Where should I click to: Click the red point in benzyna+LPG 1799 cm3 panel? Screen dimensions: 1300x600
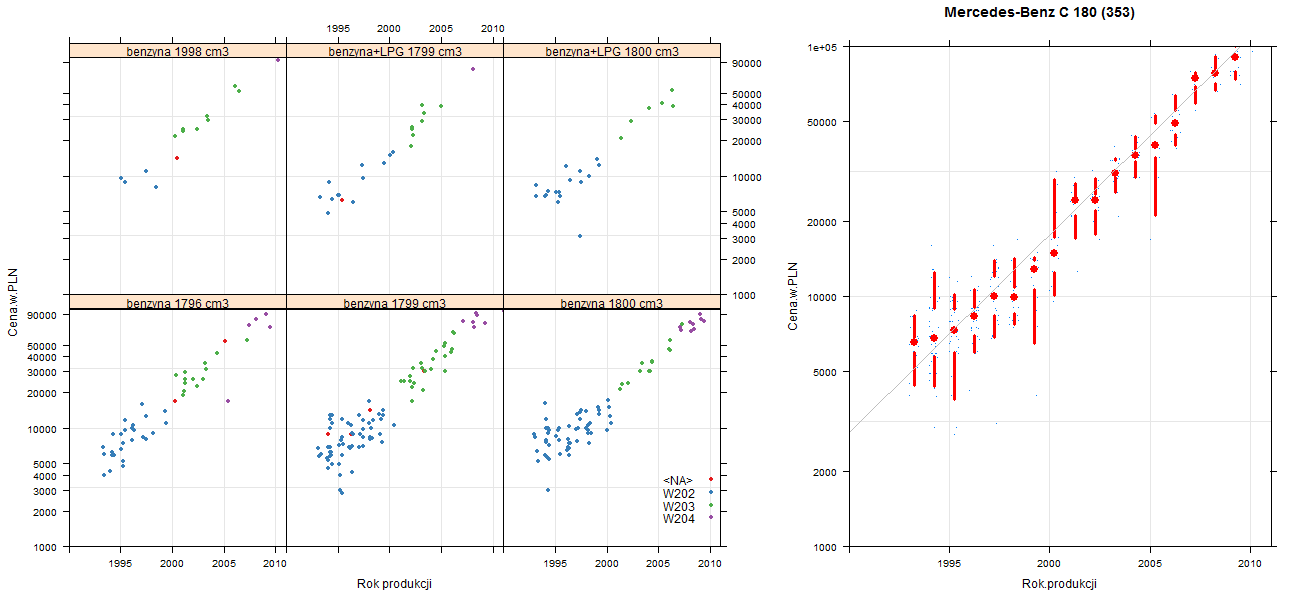coord(342,200)
